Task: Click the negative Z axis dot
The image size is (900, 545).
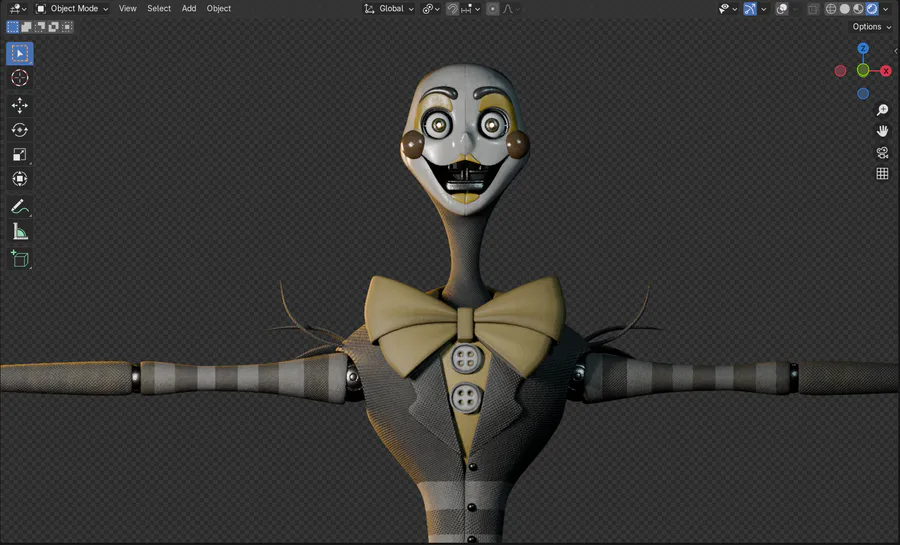Action: pos(863,94)
